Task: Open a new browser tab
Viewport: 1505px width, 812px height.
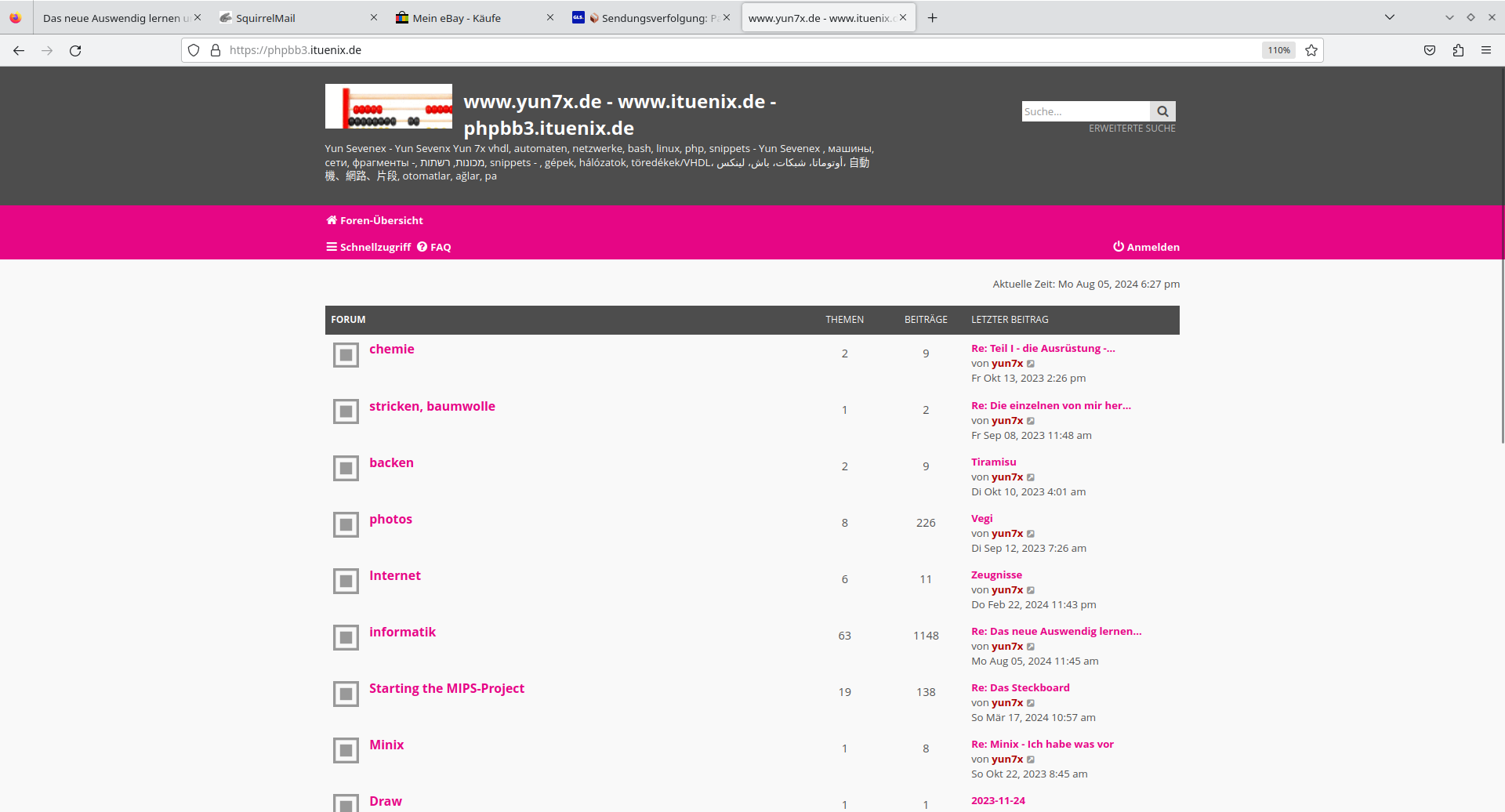Action: (x=932, y=18)
